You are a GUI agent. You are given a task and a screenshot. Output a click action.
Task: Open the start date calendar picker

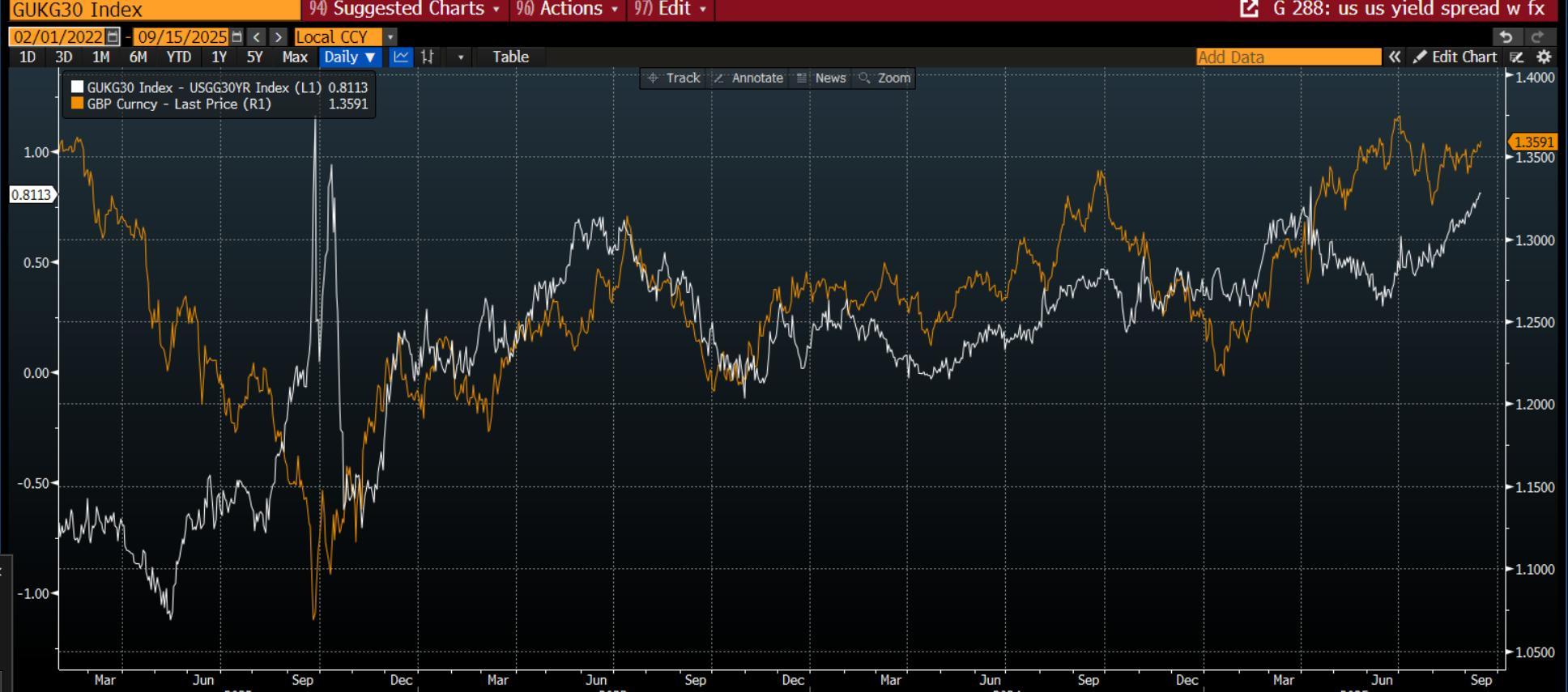(113, 37)
